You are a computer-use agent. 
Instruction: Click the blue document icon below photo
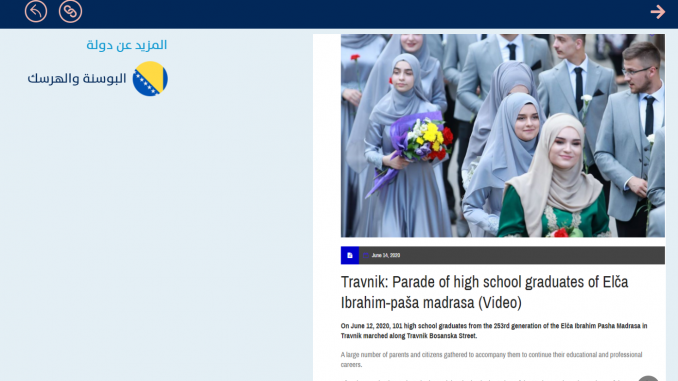(350, 255)
